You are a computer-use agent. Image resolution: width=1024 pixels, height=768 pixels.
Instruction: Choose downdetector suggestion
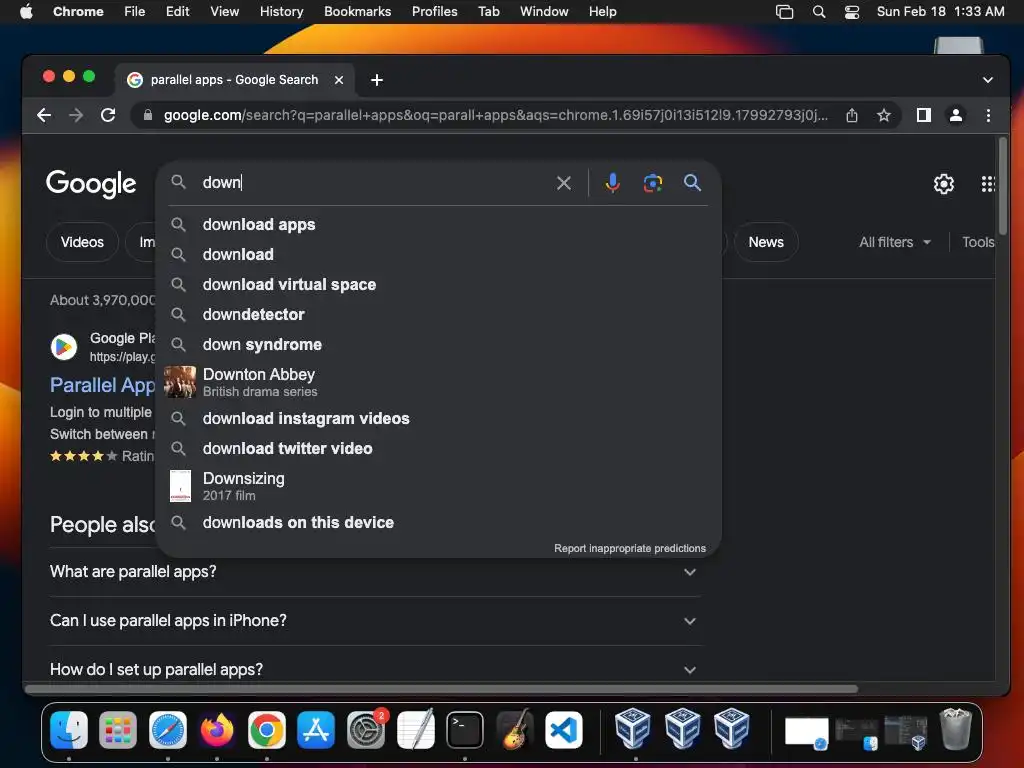click(438, 315)
